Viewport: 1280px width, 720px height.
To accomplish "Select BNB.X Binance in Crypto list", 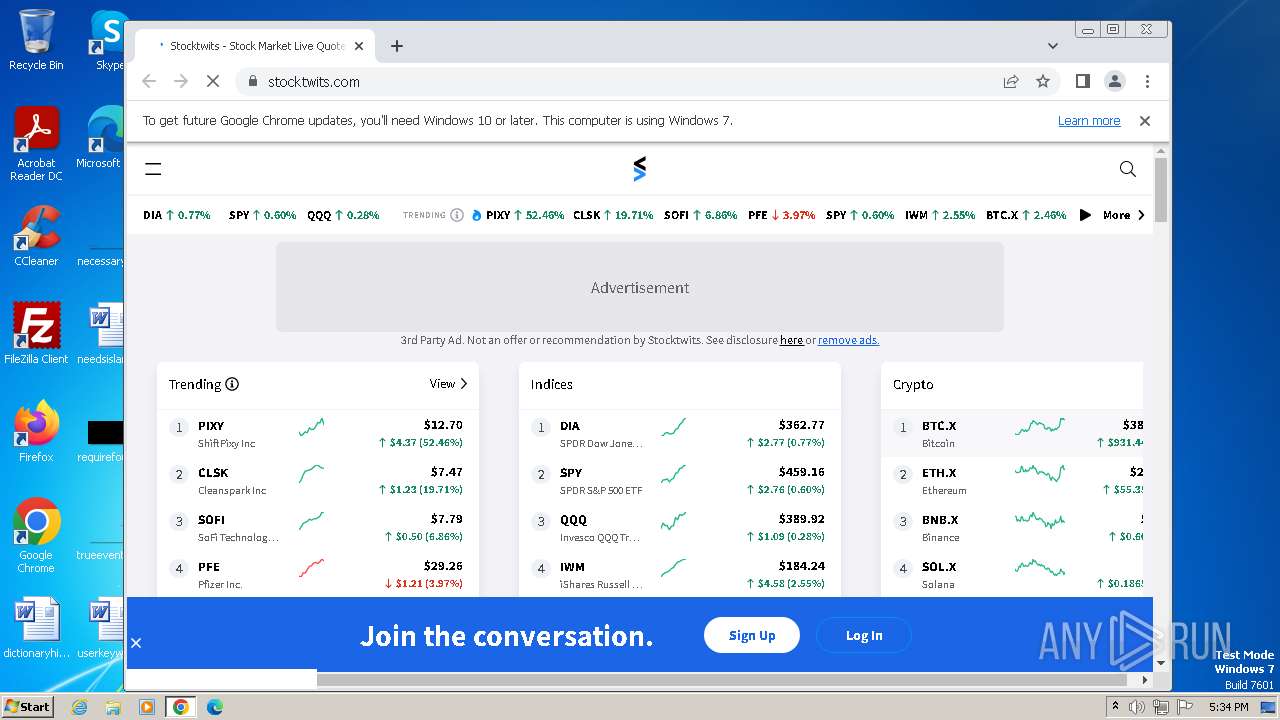I will click(1012, 527).
